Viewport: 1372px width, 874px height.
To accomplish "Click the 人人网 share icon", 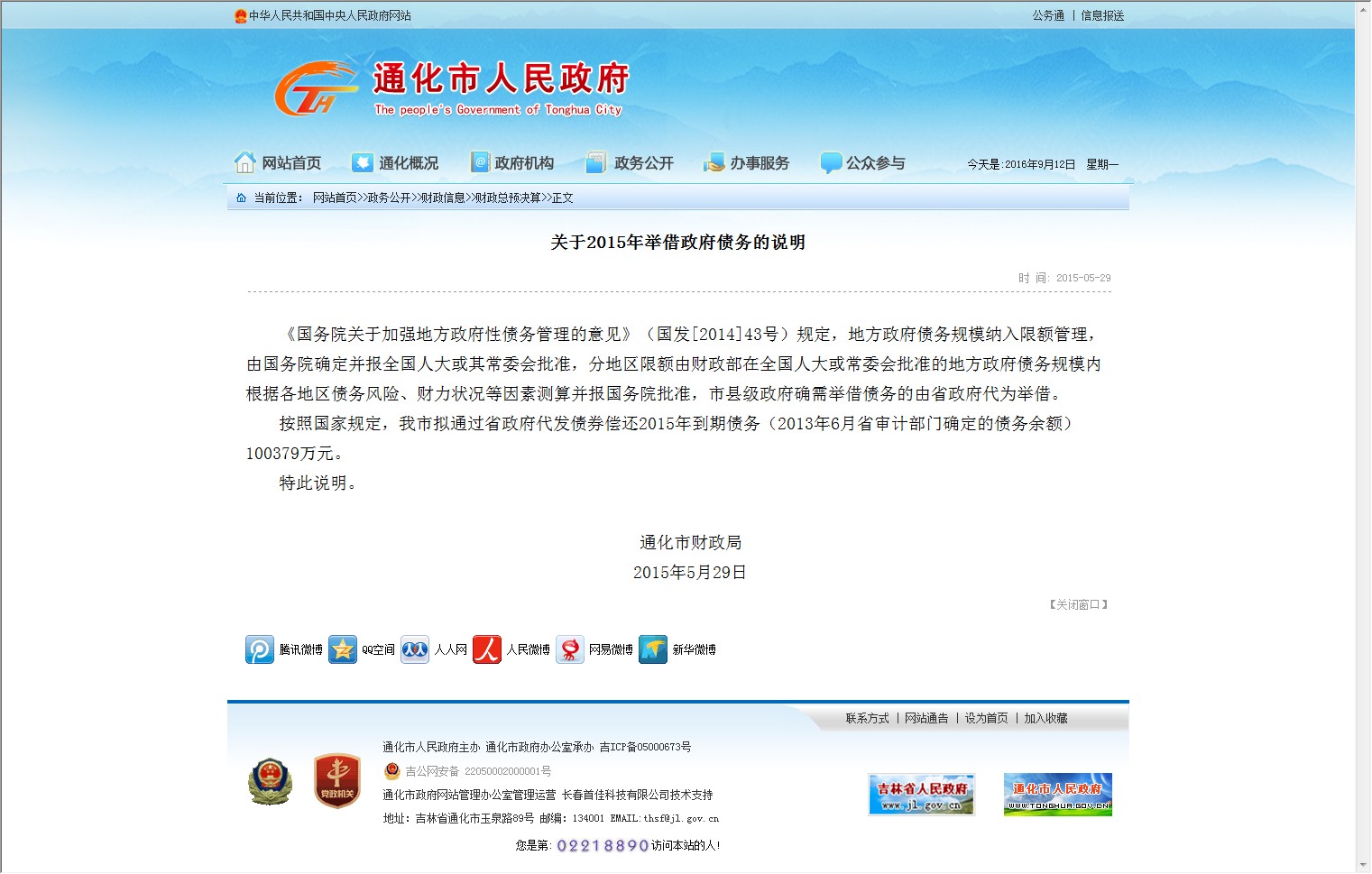I will (x=415, y=649).
